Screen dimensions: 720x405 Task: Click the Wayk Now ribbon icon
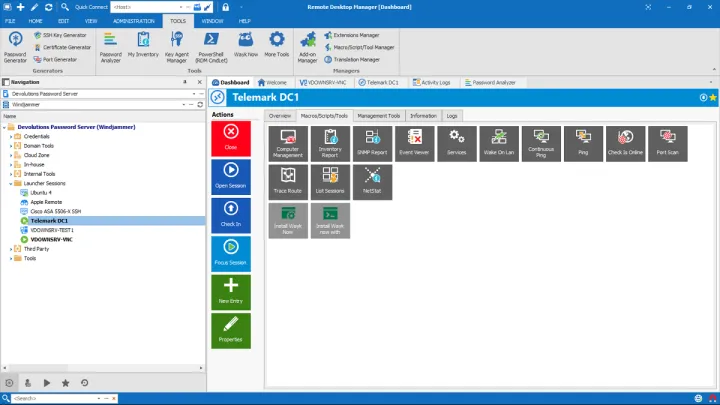tap(246, 45)
